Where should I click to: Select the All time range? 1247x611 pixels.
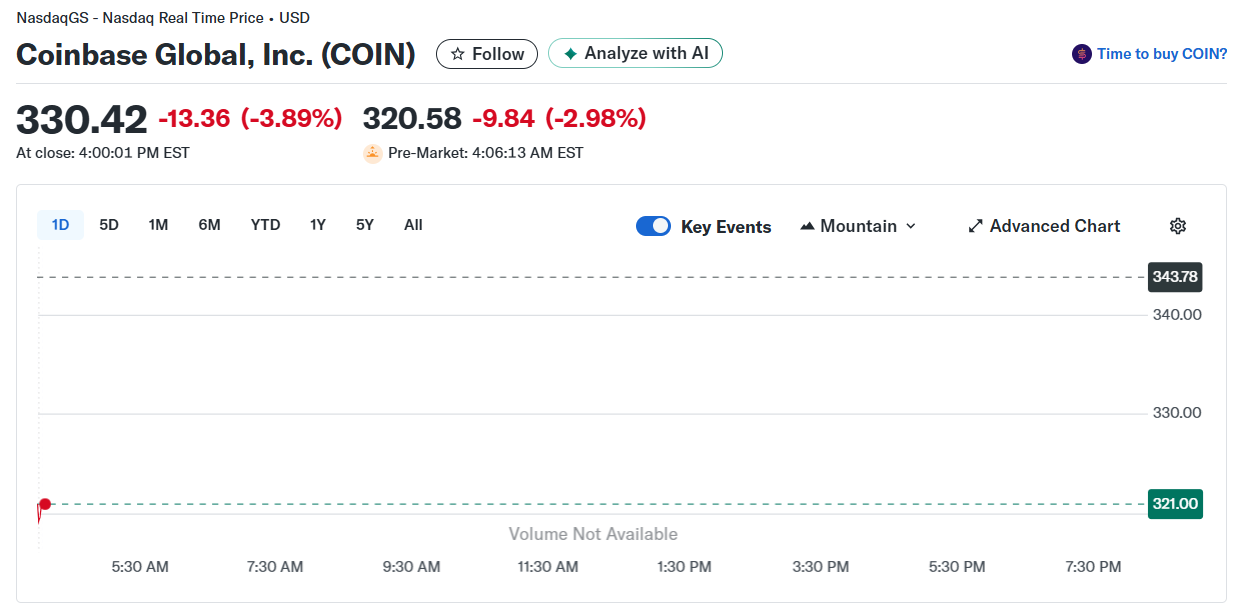coord(413,225)
